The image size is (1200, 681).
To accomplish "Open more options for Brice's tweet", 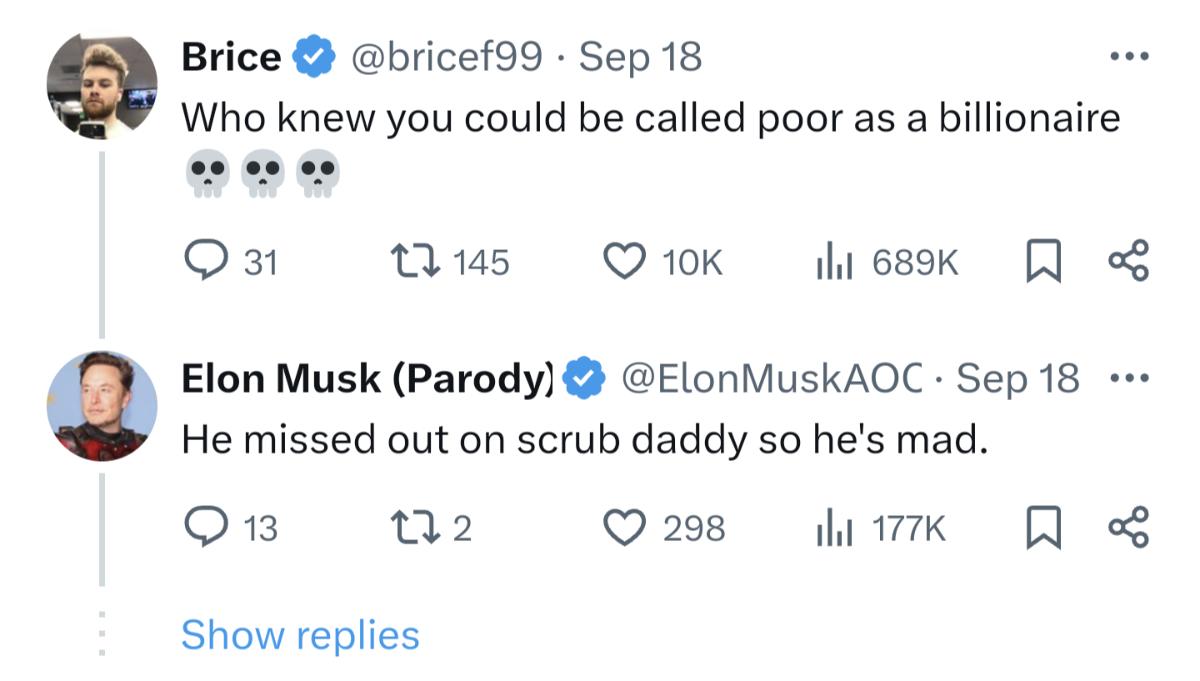I will point(1130,56).
